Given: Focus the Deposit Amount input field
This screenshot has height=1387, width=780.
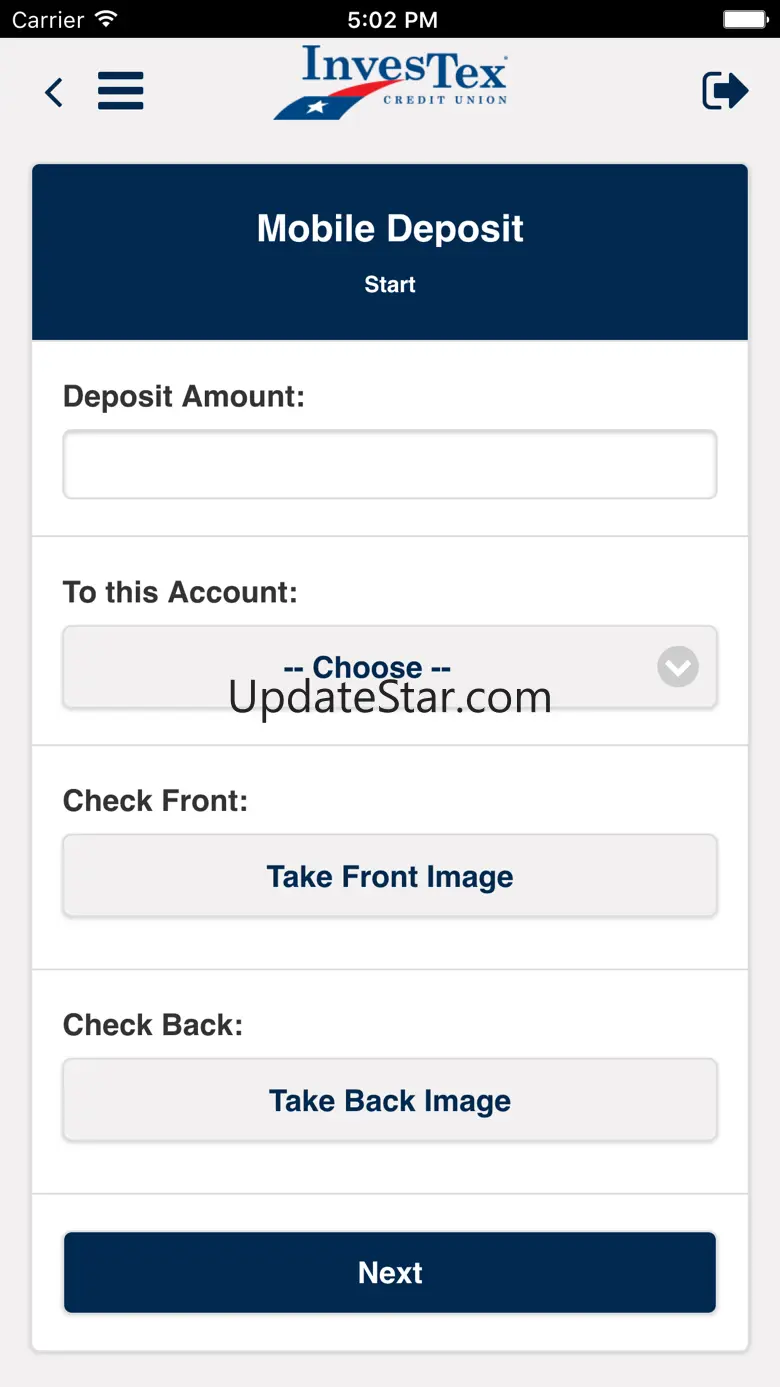Looking at the screenshot, I should coord(390,464).
